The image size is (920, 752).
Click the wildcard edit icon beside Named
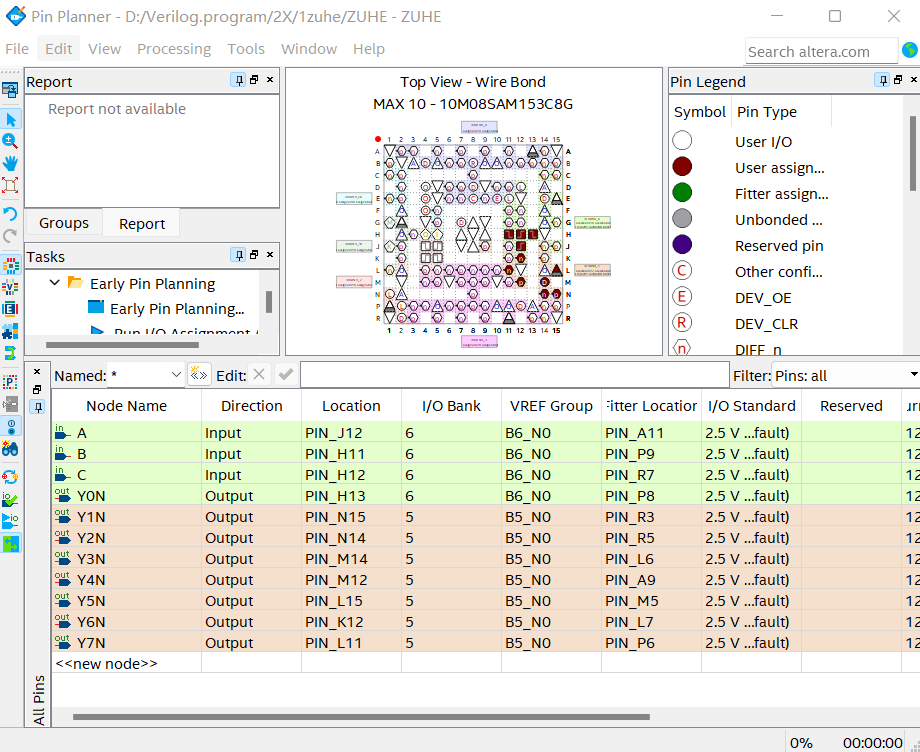point(199,374)
